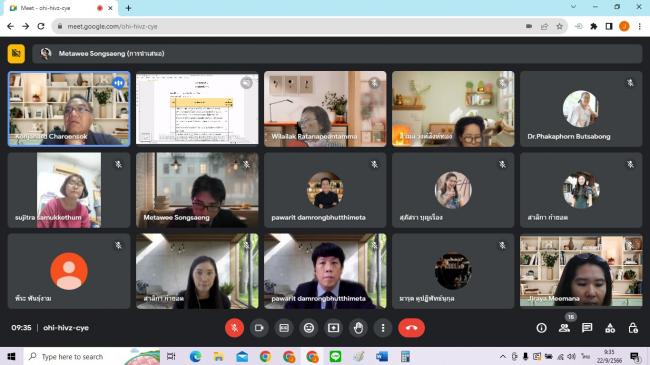Open host controls lock icon
Screen dimensions: 650x365
coord(633,328)
